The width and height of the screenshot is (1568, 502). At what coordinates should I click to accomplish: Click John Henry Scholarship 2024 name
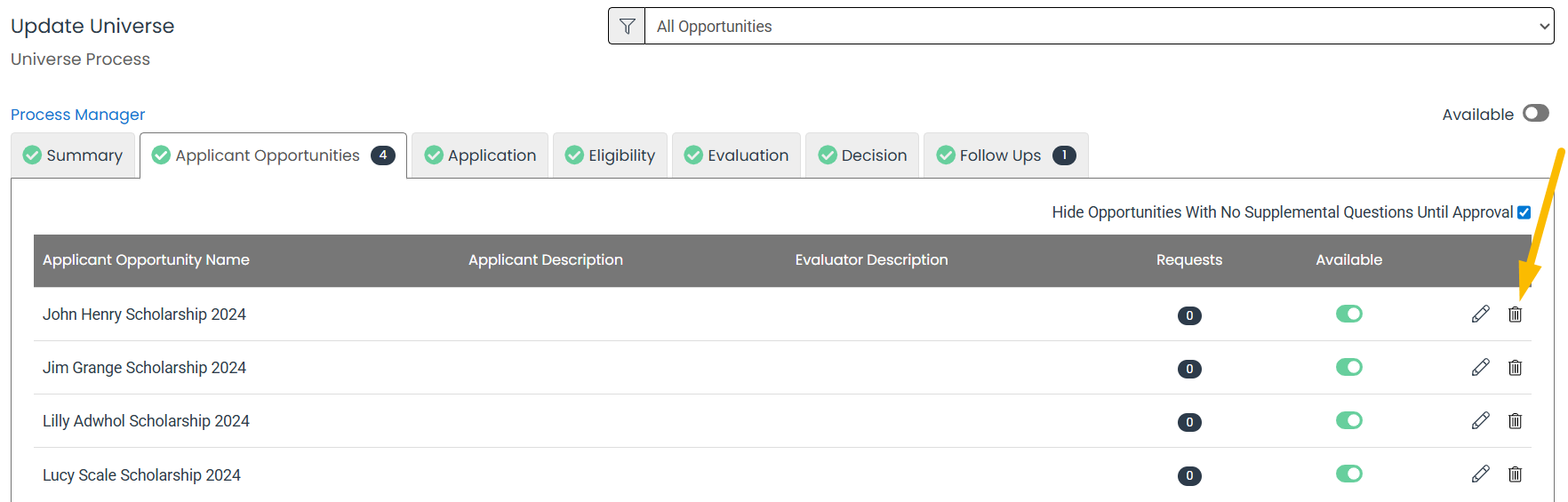coord(144,315)
